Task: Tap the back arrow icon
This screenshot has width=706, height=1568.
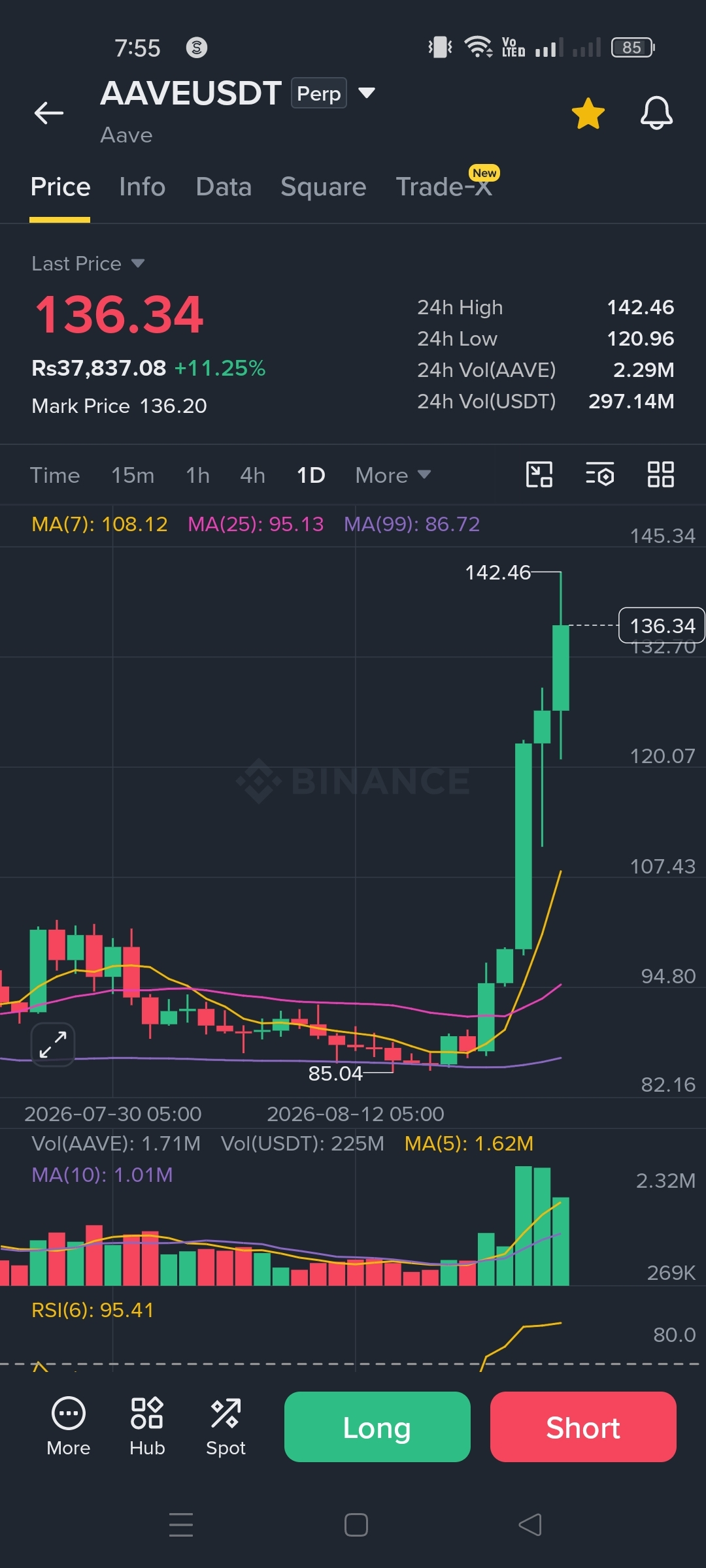Action: point(49,113)
